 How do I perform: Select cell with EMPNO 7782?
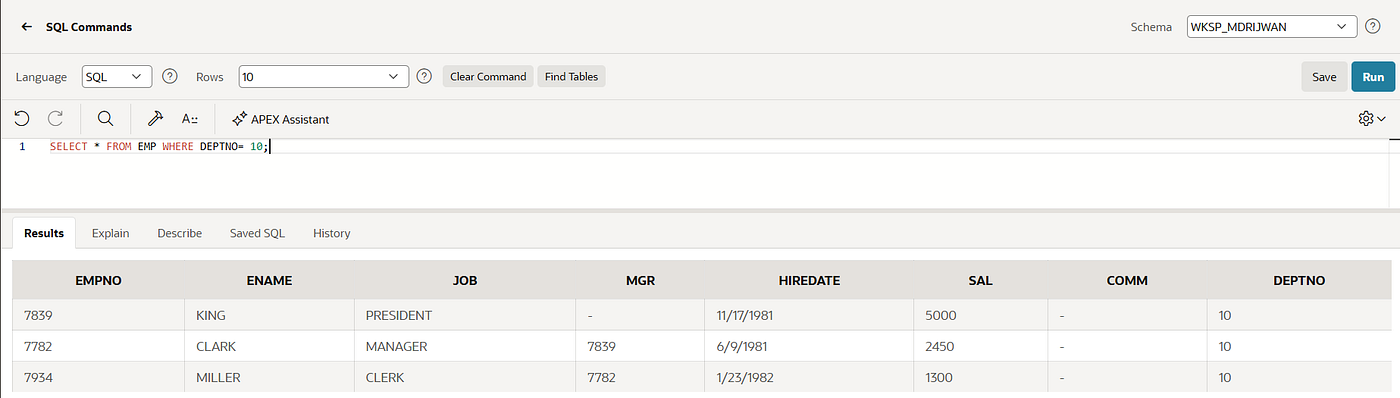[99, 346]
